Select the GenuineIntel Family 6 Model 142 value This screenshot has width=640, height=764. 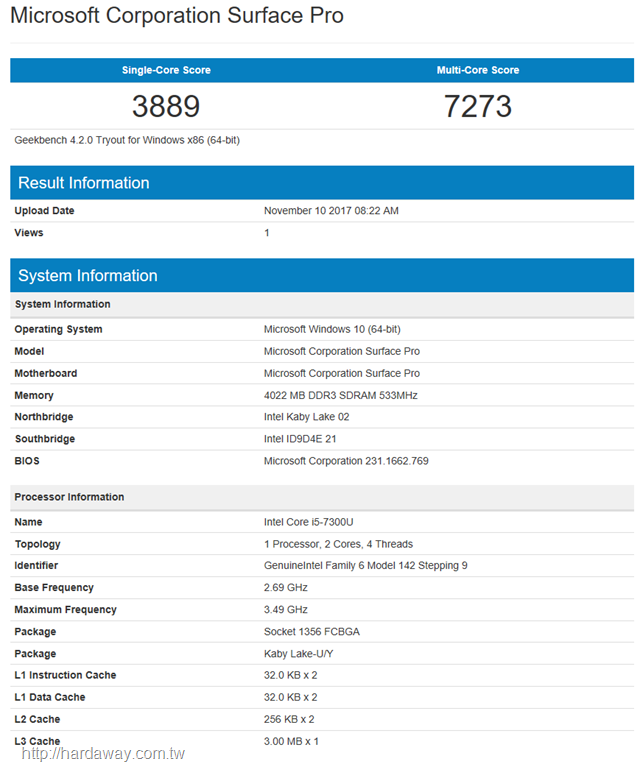366,566
